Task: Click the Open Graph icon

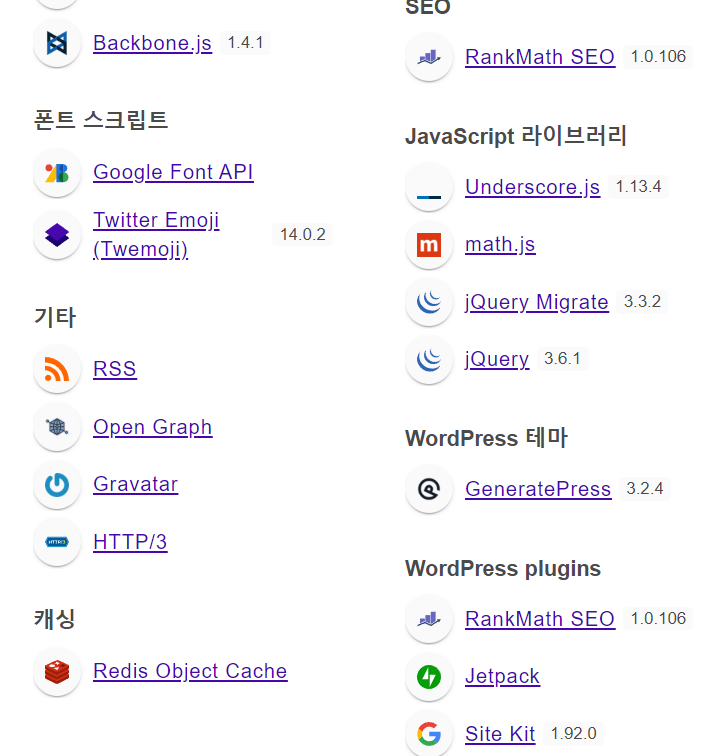Action: click(57, 427)
